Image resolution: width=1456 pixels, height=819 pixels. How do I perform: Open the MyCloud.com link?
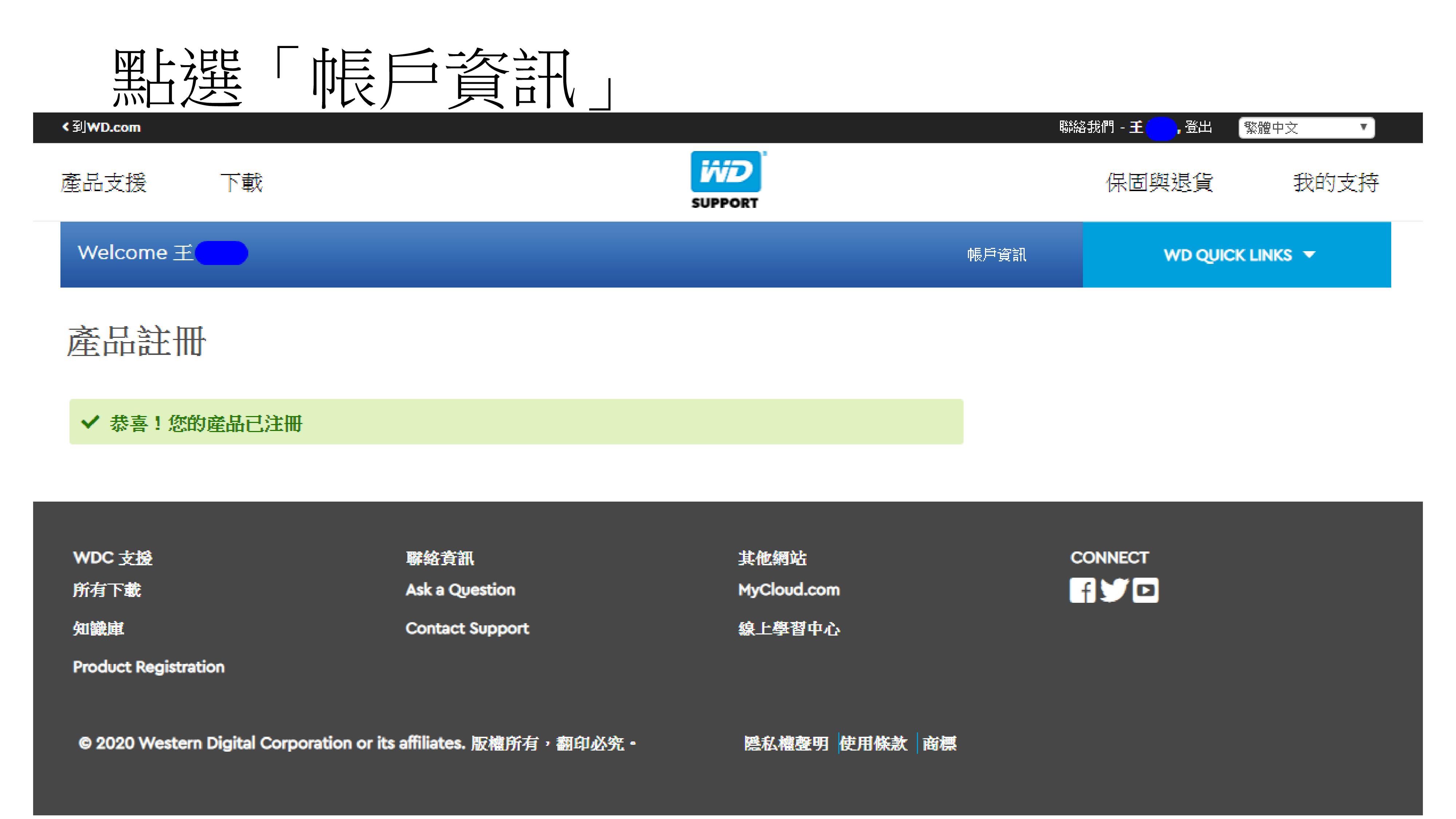[x=789, y=590]
